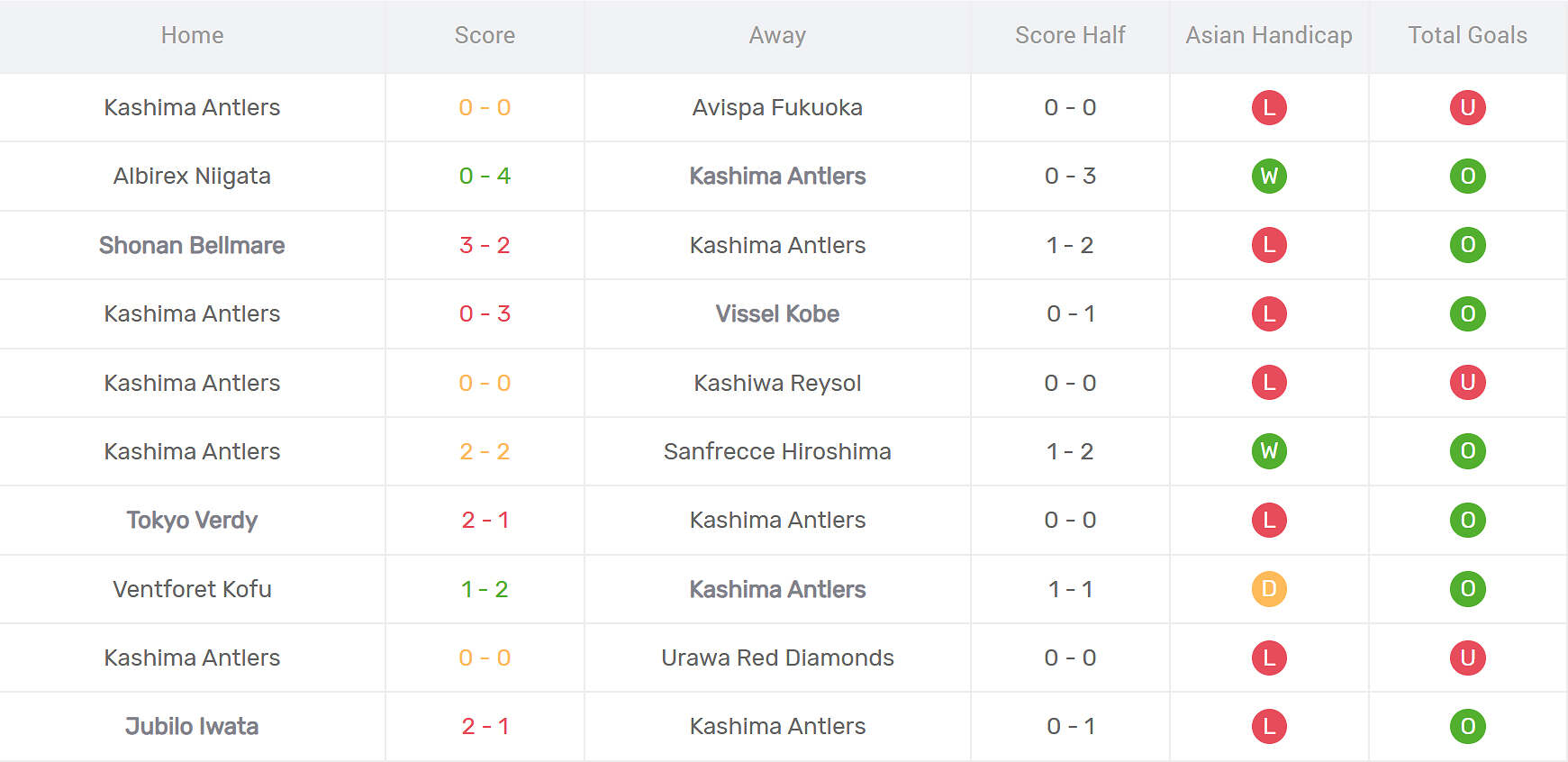Open the Shonan Bellmare team link

pyautogui.click(x=192, y=245)
